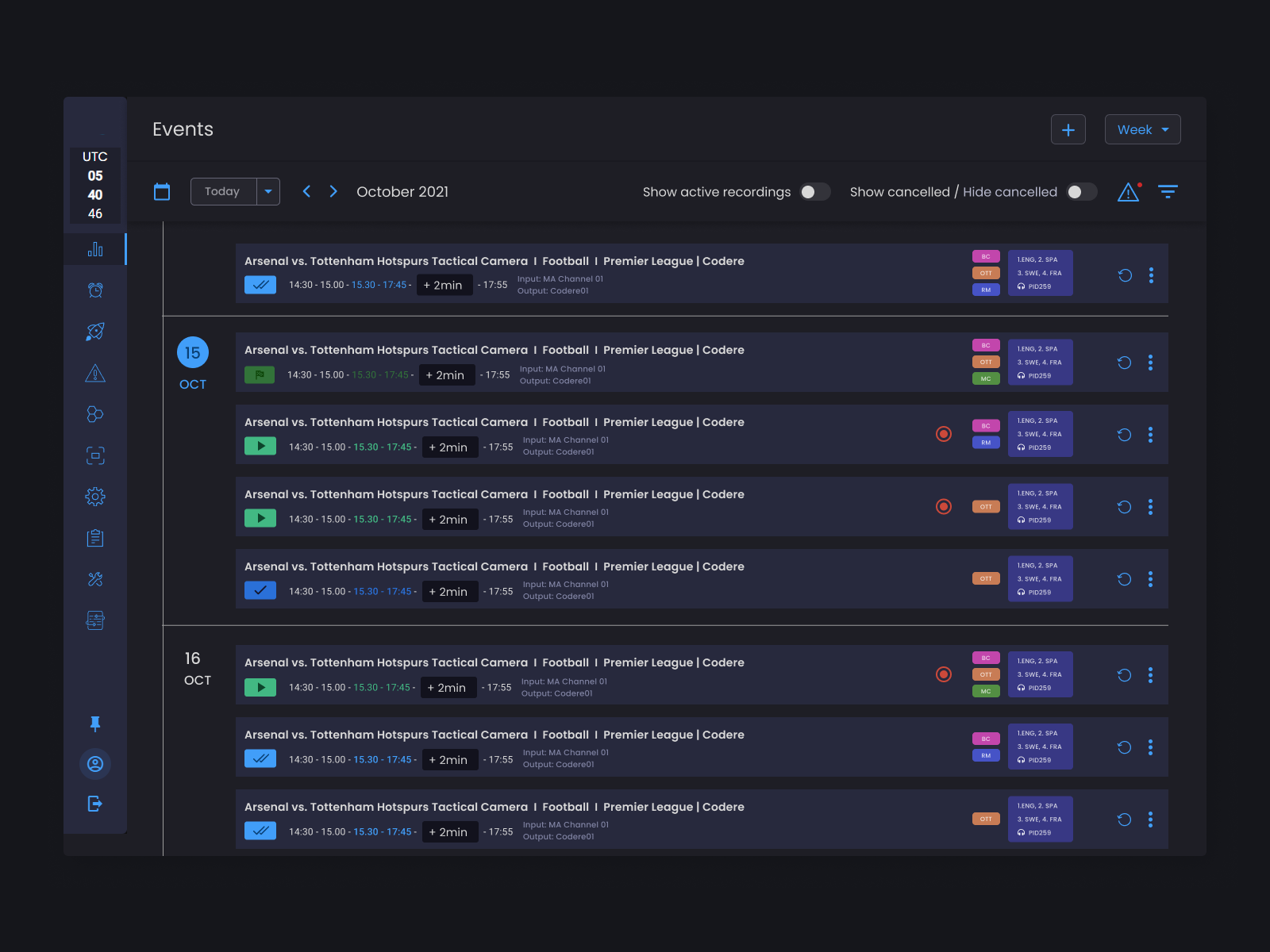The image size is (1270, 952).
Task: Open the filter options icon
Action: (1168, 191)
